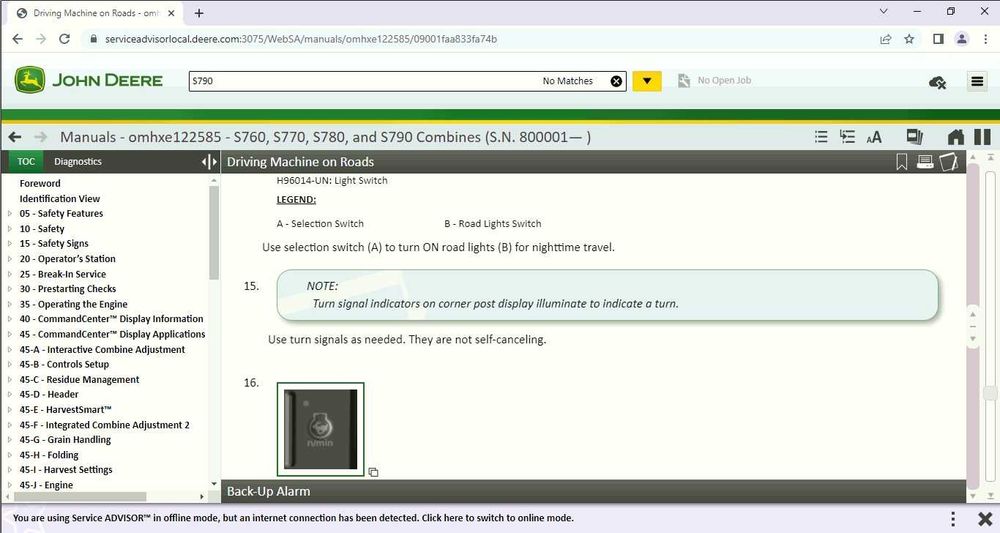This screenshot has height=533, width=1000.
Task: Clear the S790 search field
Action: click(x=616, y=81)
